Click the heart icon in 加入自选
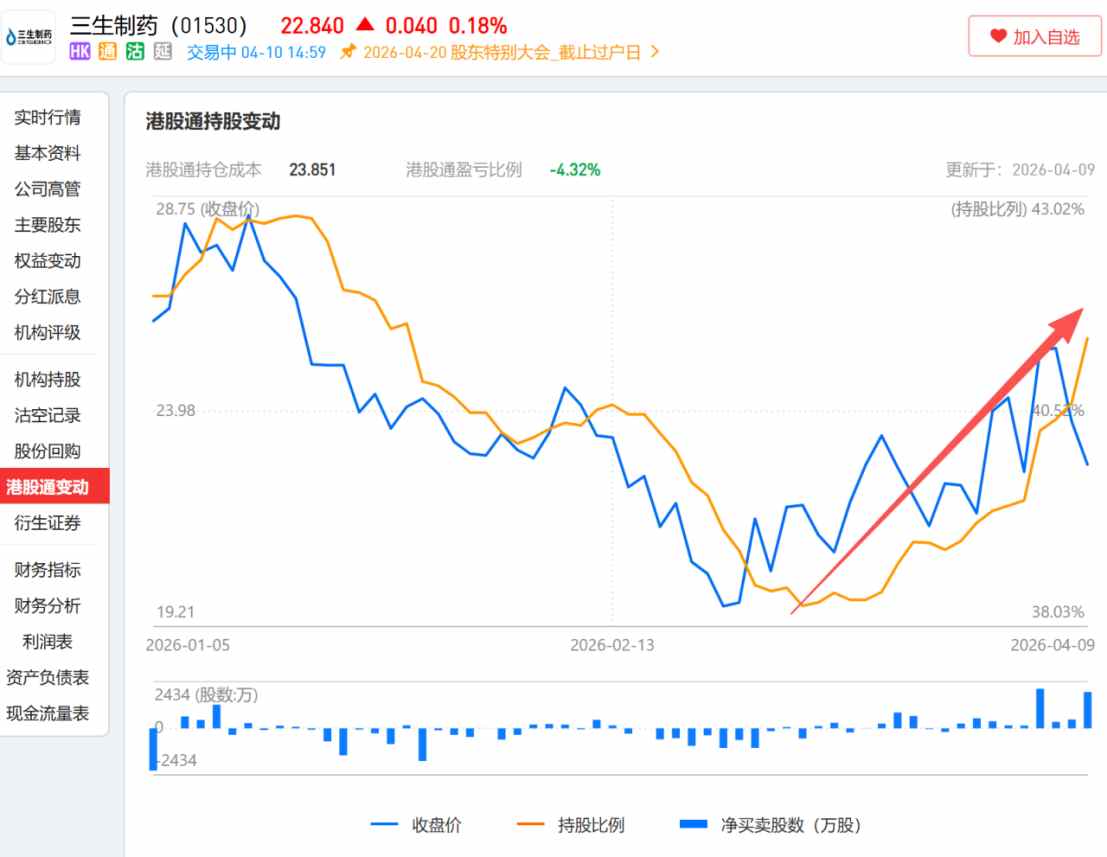The image size is (1107, 857). (x=998, y=37)
